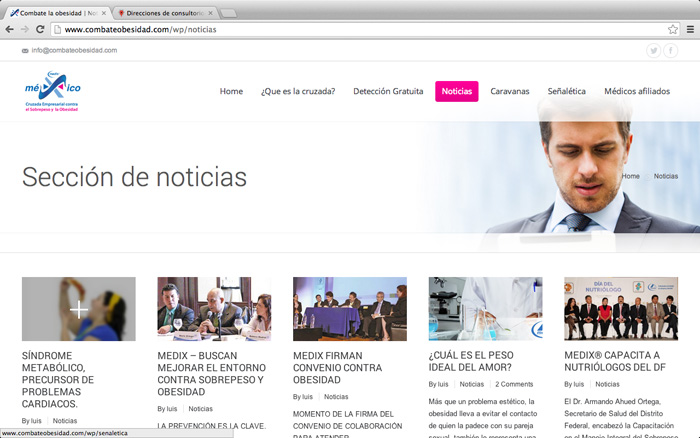Click the page icon in address bar
The height and width of the screenshot is (438, 700).
coord(57,29)
